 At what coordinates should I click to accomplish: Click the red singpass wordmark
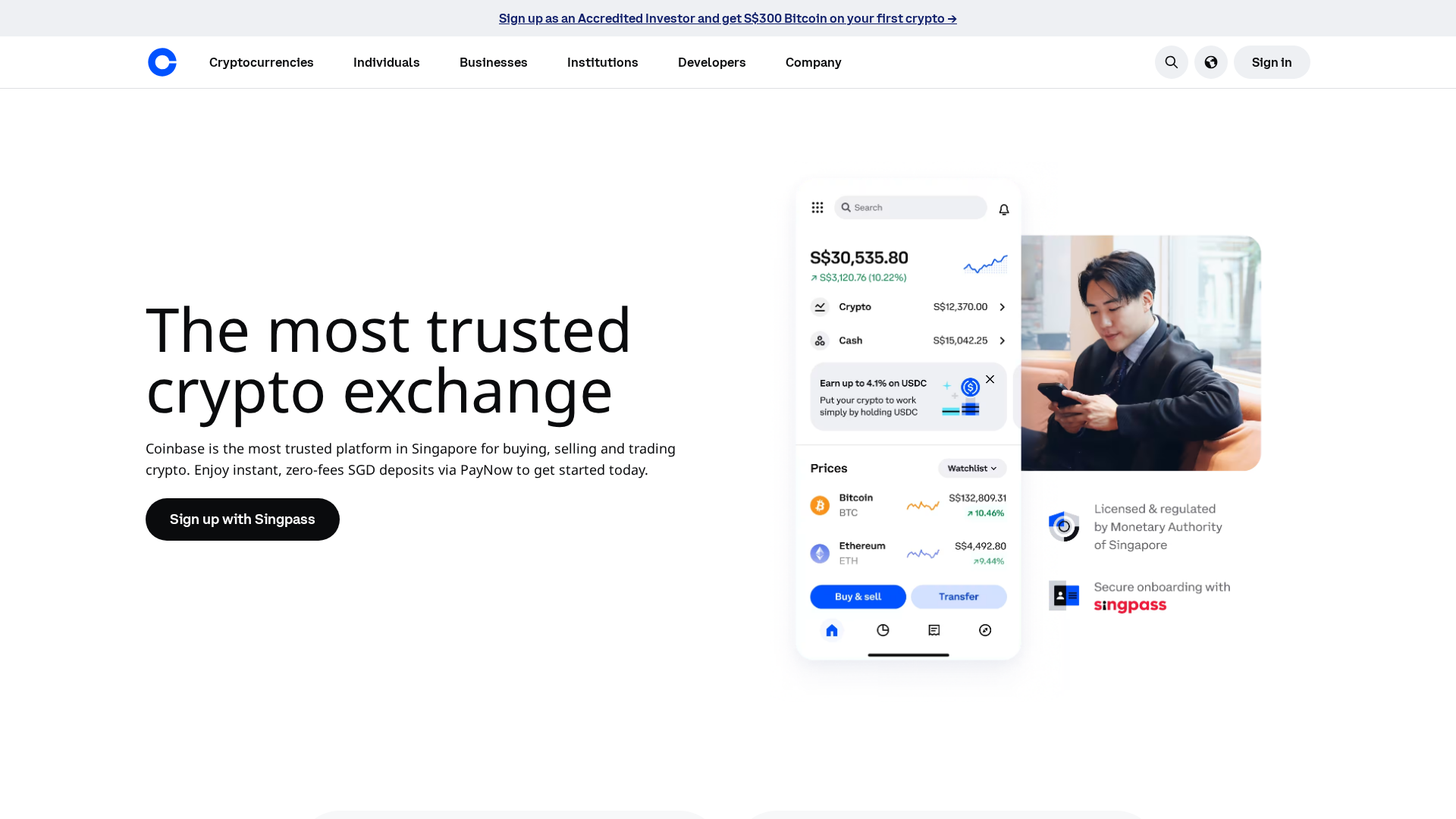[1130, 605]
